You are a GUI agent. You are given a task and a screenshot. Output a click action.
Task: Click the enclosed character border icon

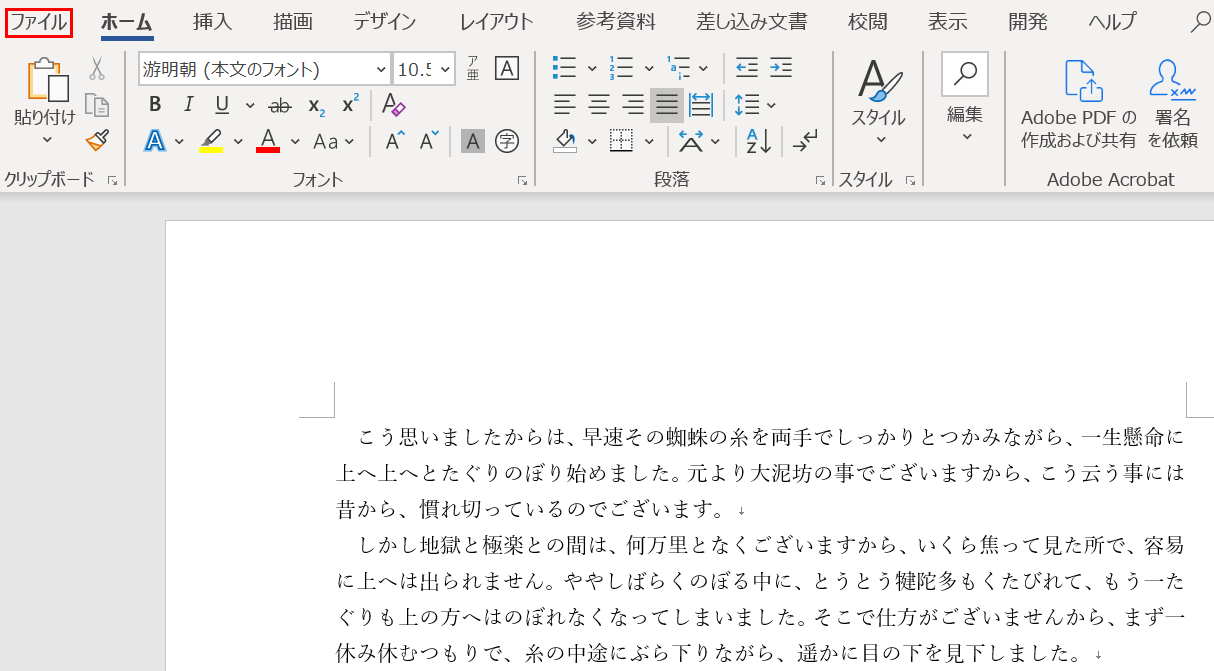[x=507, y=68]
